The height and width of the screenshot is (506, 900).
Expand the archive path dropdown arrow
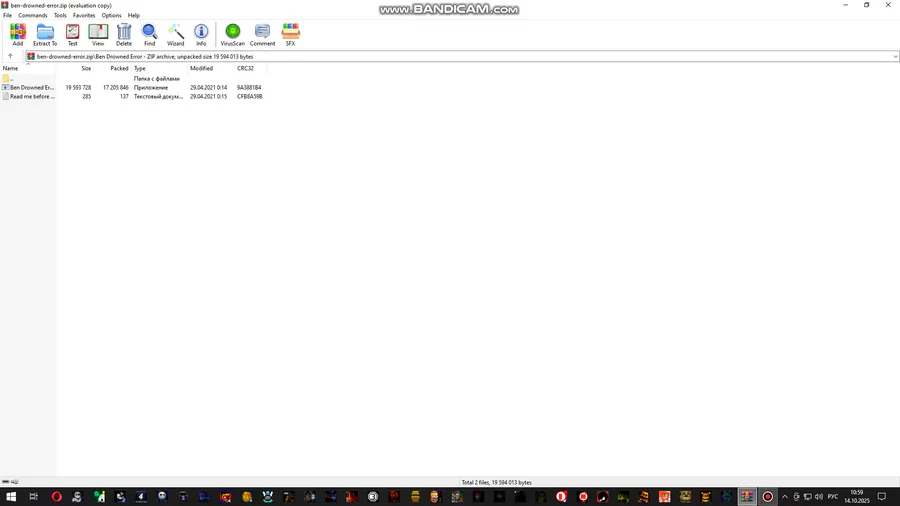(x=895, y=57)
